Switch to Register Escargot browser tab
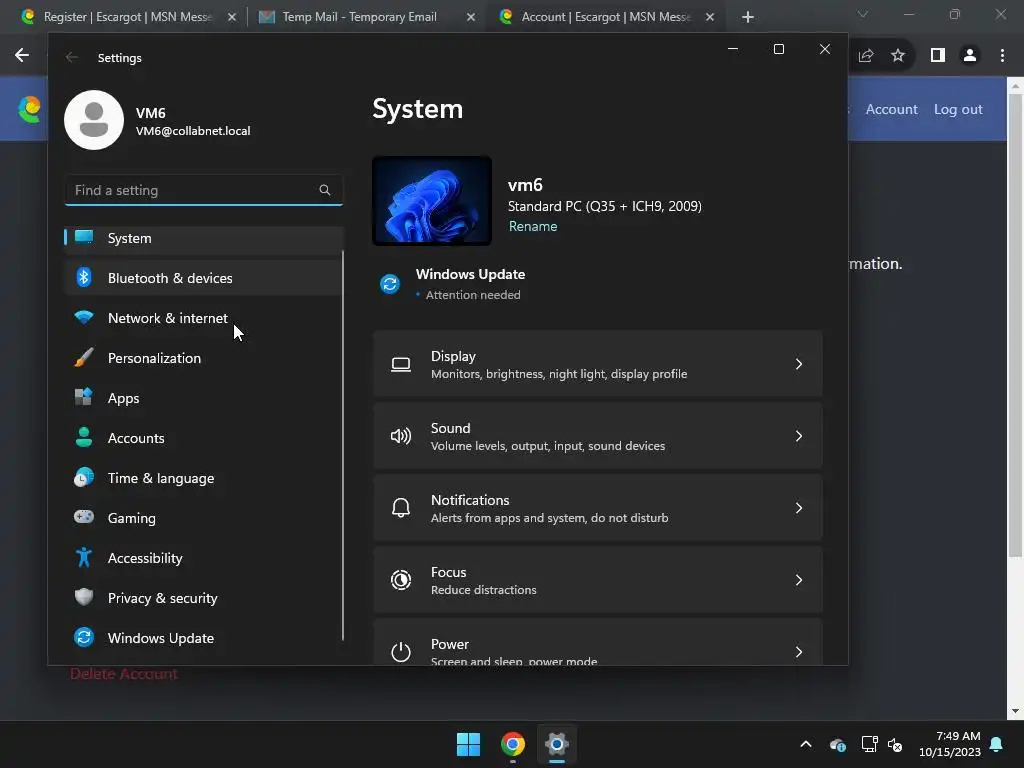 coord(128,17)
